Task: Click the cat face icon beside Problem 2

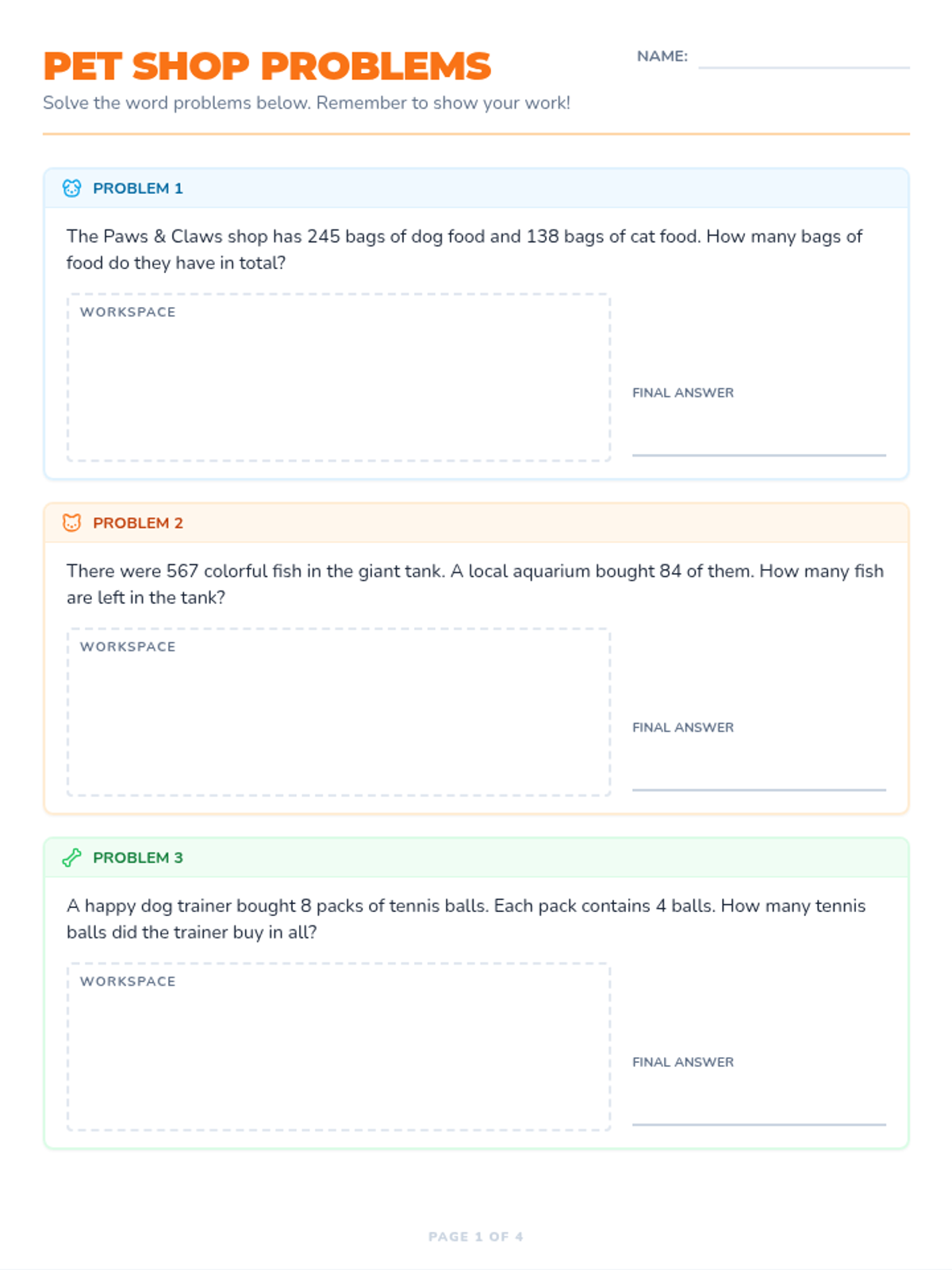Action: [71, 523]
